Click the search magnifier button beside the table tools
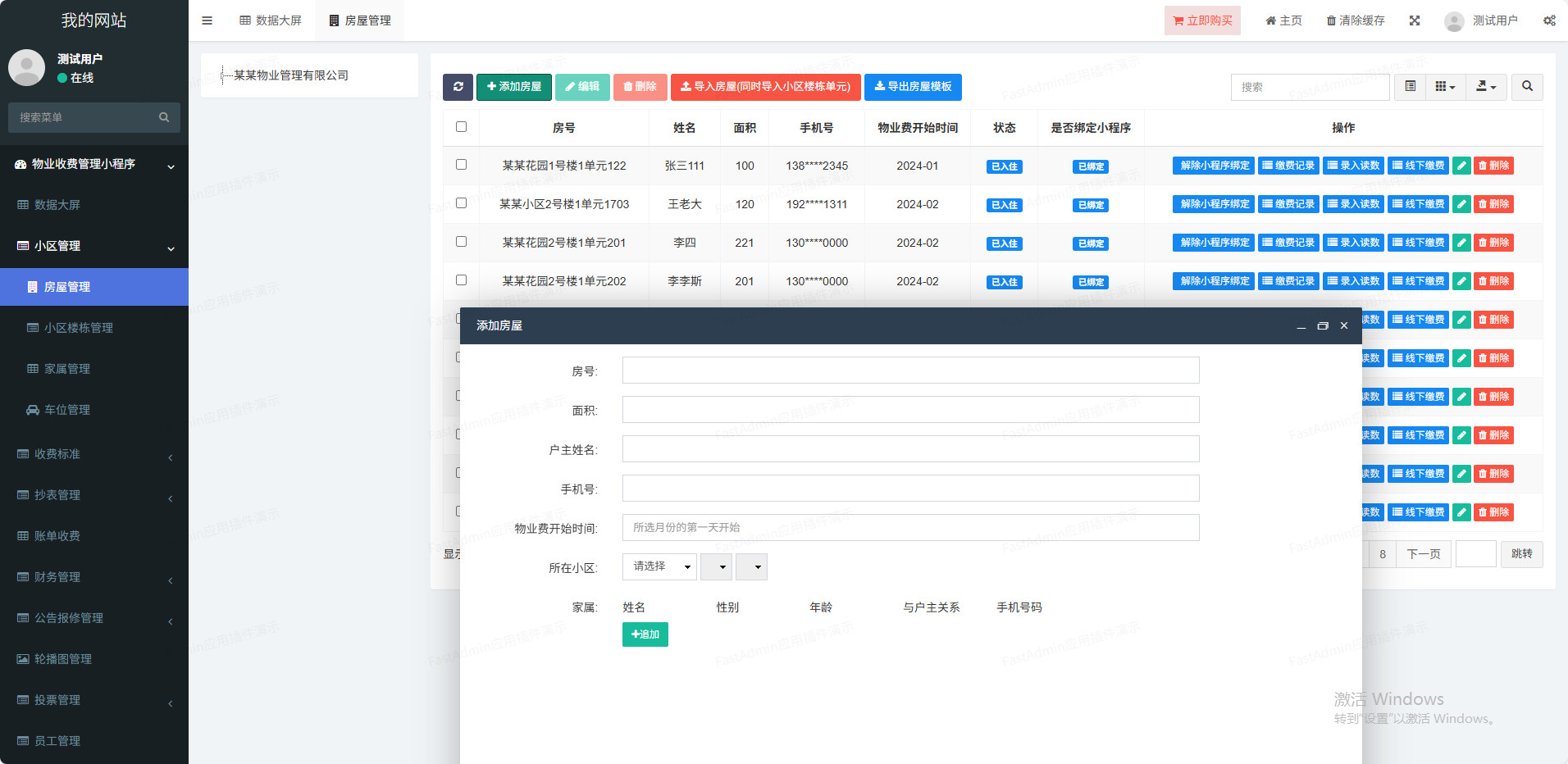This screenshot has height=764, width=1568. pos(1527,87)
